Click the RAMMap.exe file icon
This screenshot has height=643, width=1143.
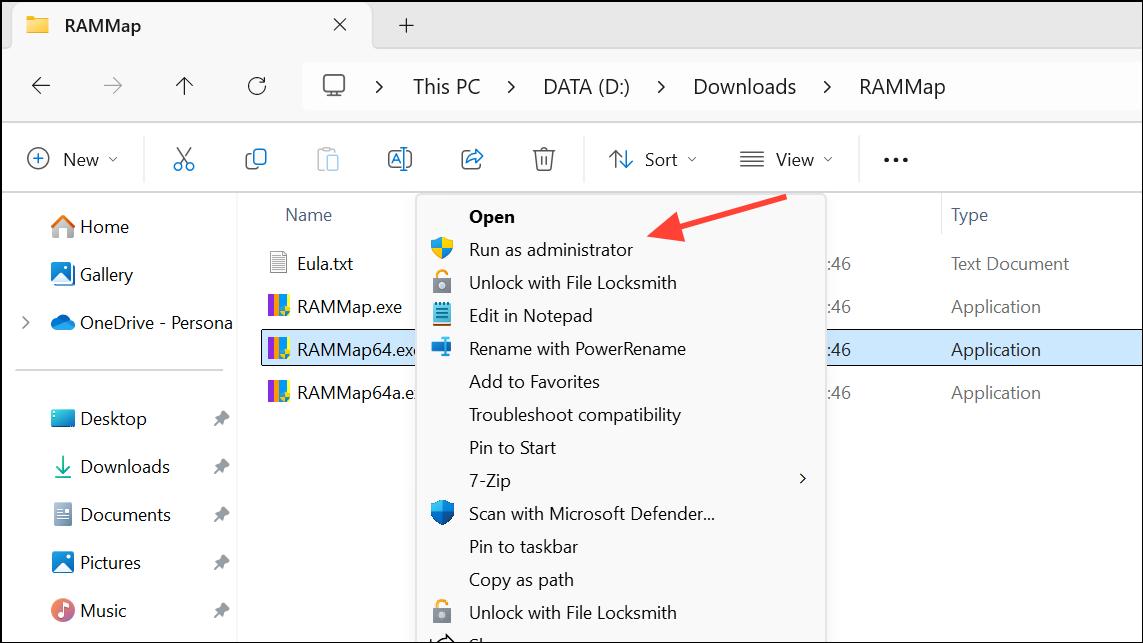point(278,306)
